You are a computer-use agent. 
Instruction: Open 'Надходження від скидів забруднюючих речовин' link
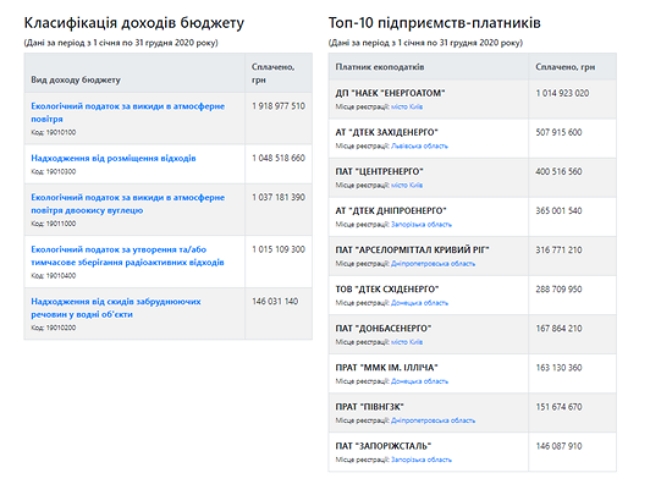116,308
